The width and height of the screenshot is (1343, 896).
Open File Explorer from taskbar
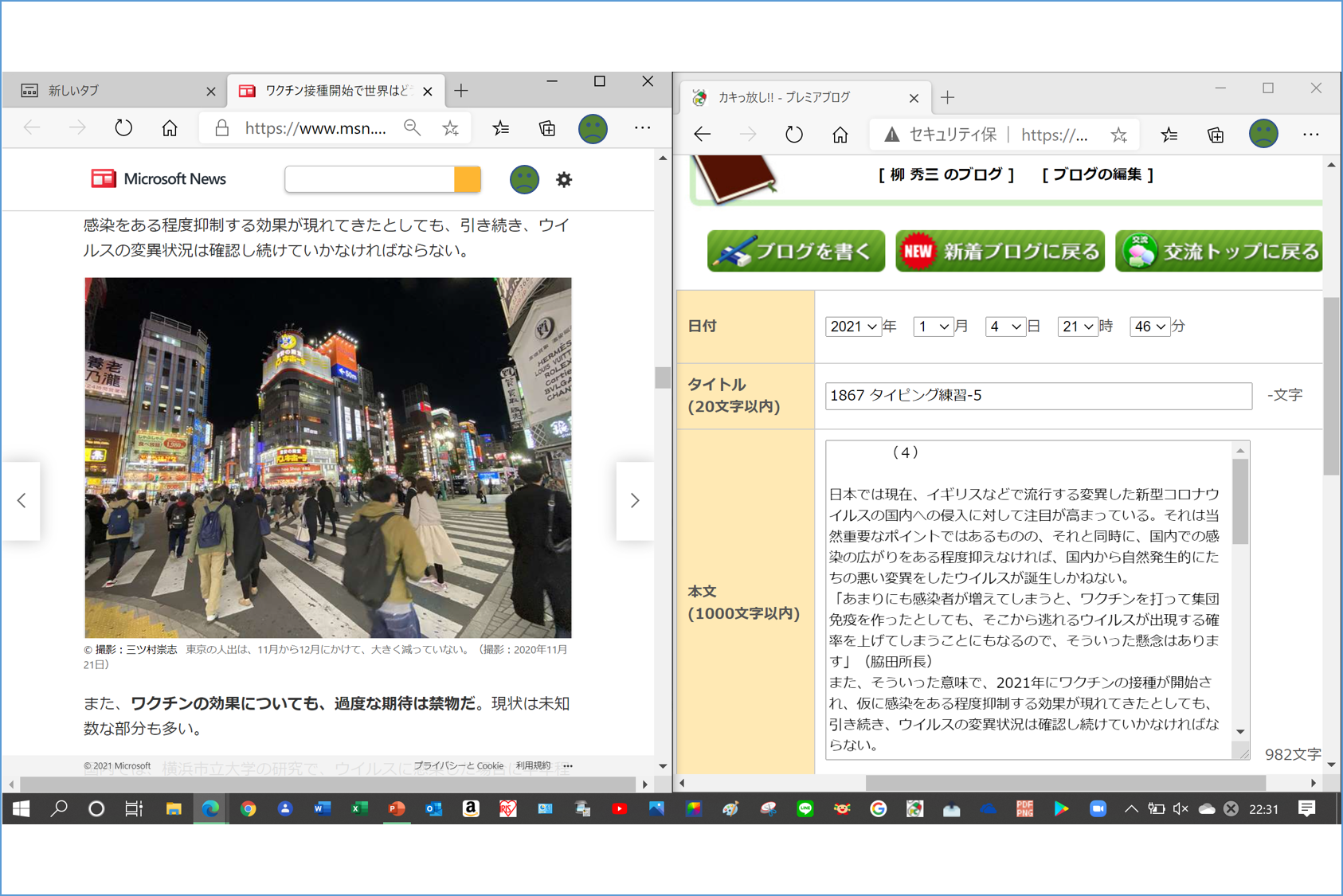tap(173, 809)
